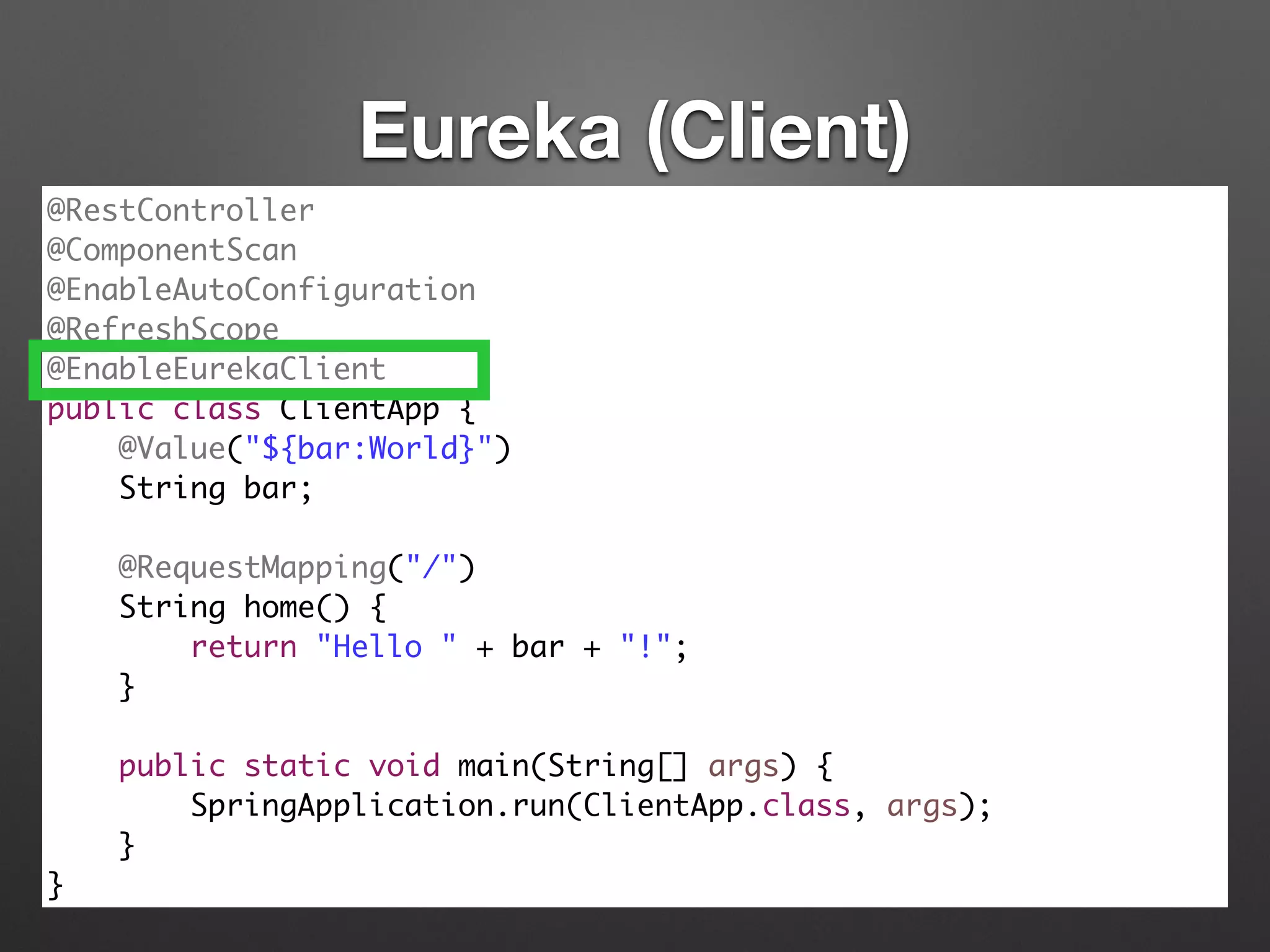1270x952 pixels.
Task: Click the @RequestMapping("/") annotation
Action: click(x=296, y=568)
